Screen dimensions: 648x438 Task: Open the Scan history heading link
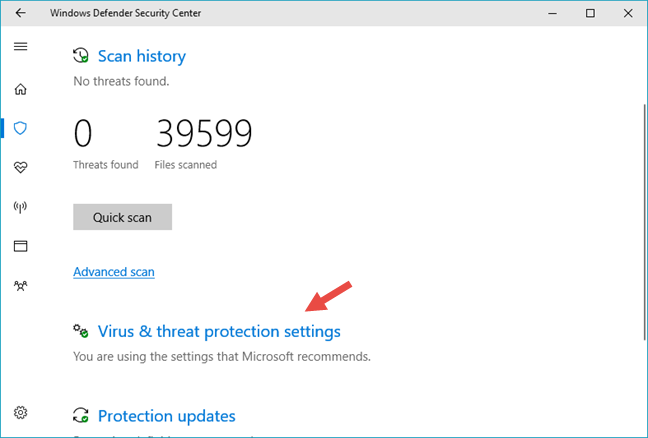click(142, 56)
